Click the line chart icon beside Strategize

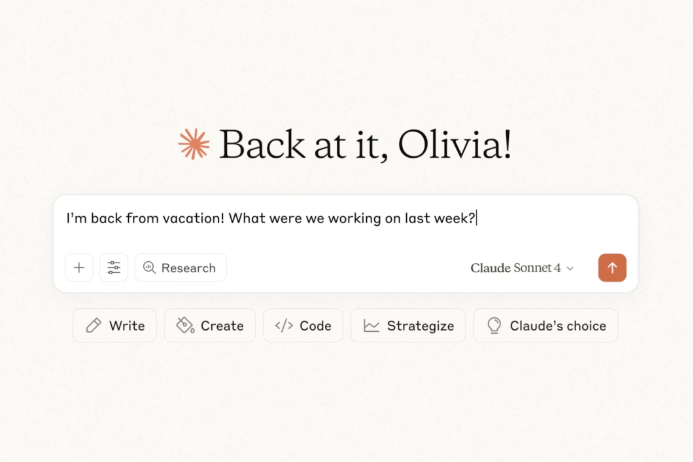372,326
